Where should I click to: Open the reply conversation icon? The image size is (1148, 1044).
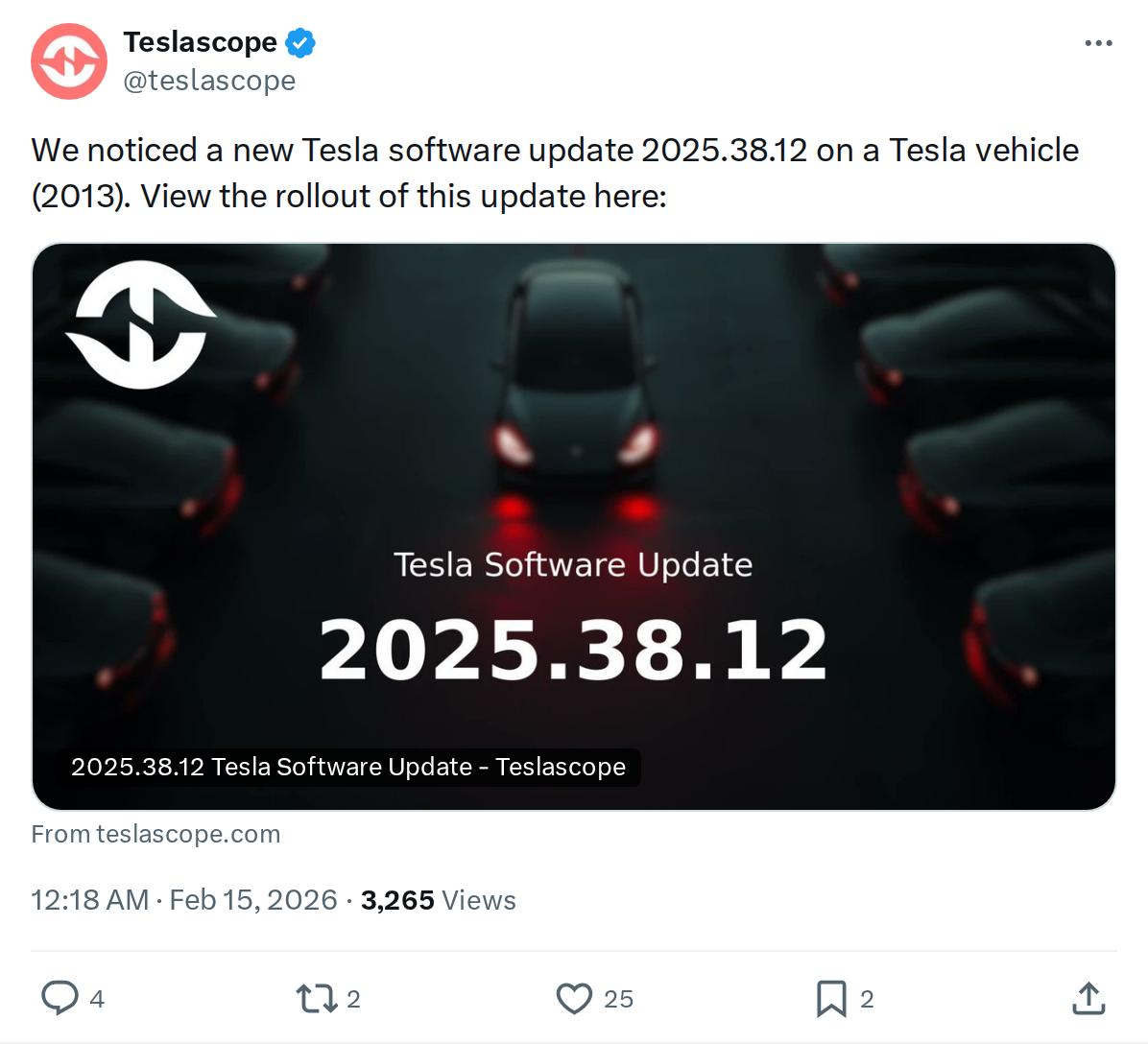(x=60, y=998)
